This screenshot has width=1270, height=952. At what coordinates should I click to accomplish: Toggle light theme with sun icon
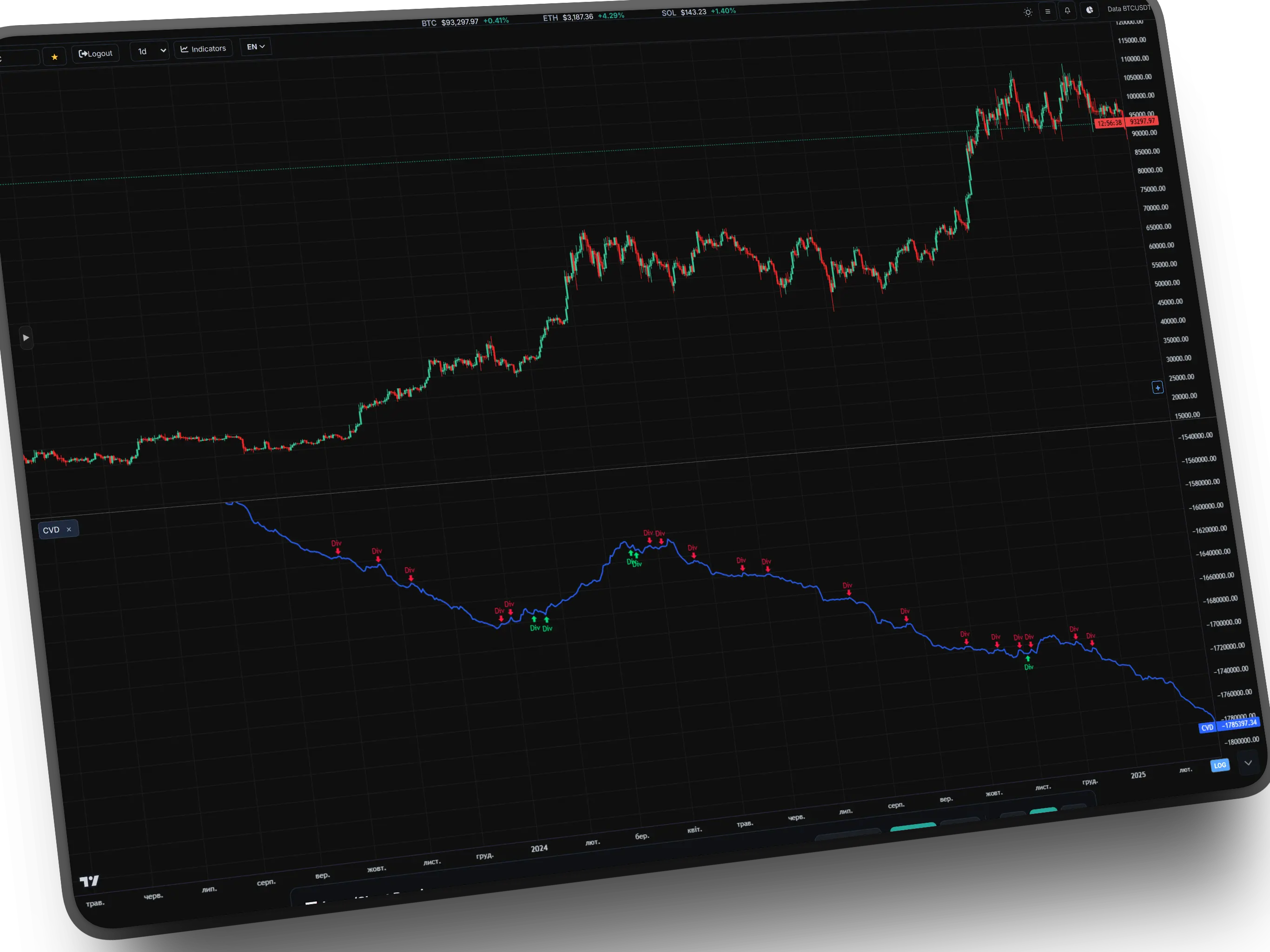pyautogui.click(x=1028, y=12)
